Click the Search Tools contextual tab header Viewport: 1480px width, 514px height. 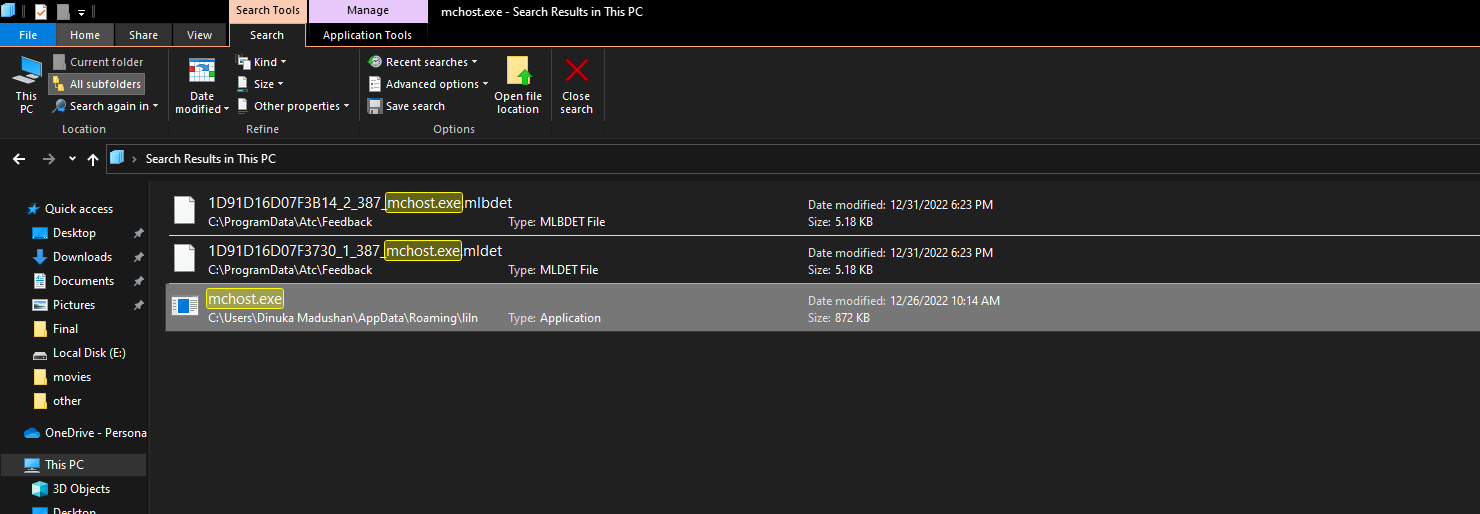[267, 11]
